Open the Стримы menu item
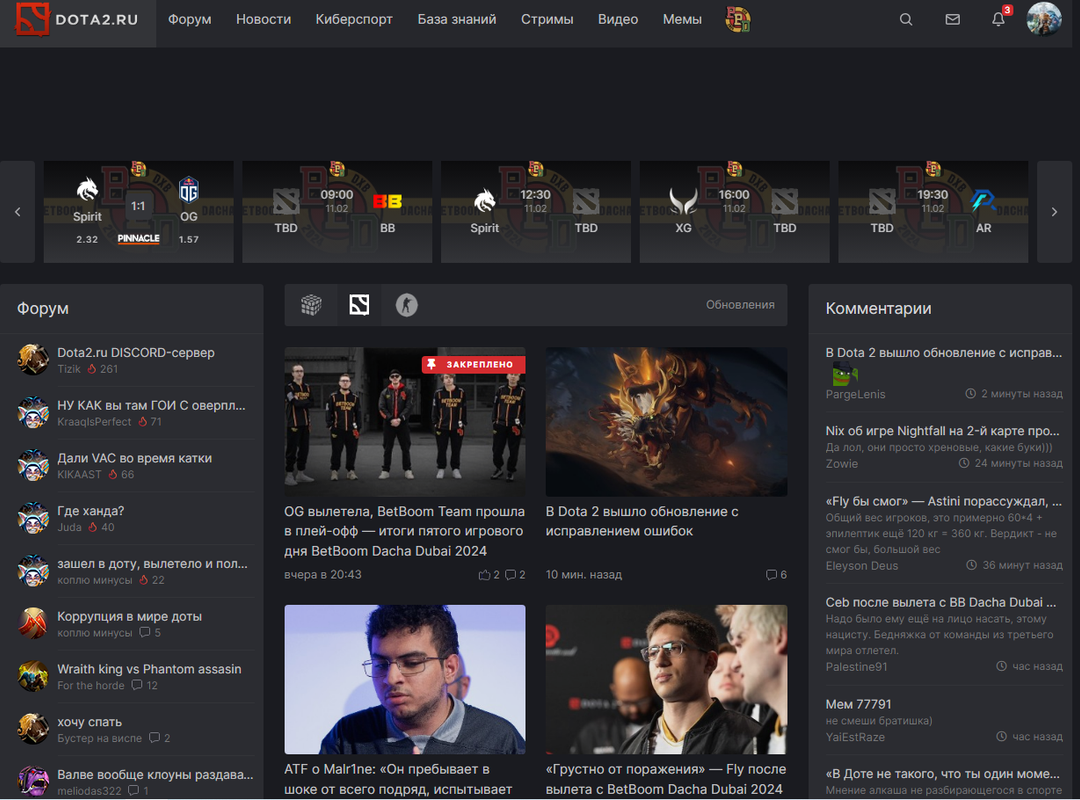The width and height of the screenshot is (1080, 800). 547,19
